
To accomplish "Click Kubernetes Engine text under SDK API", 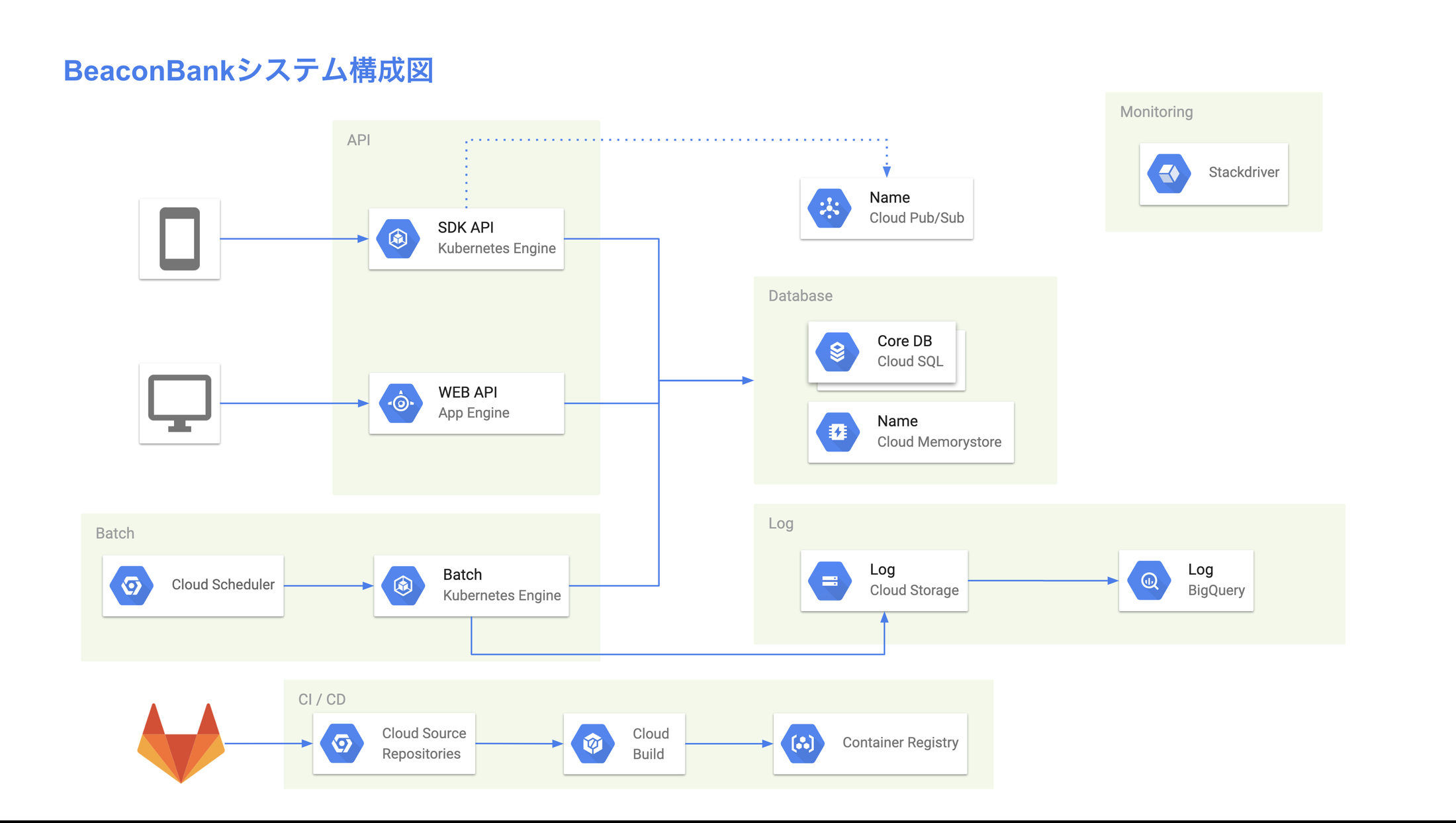I will (496, 248).
